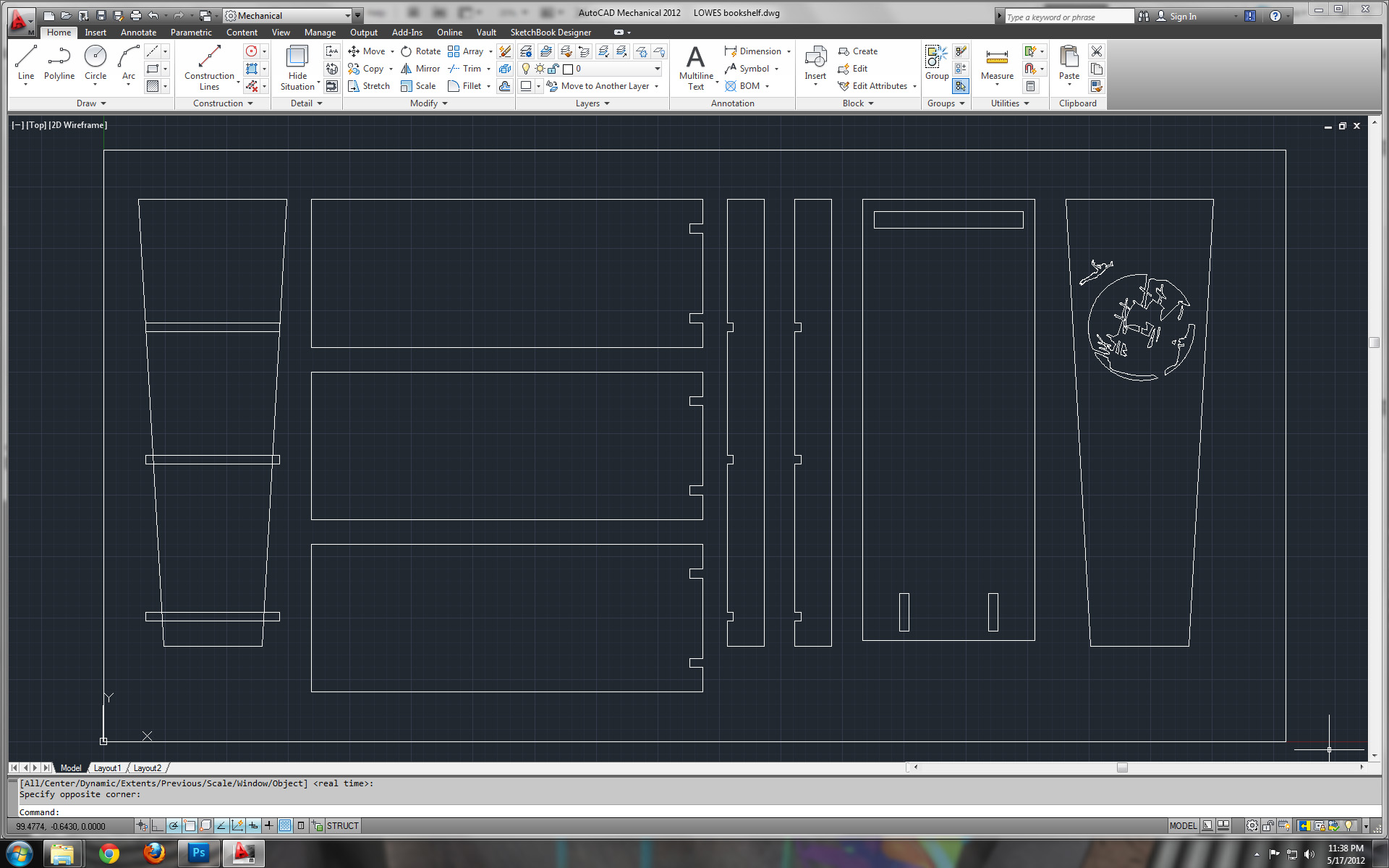Activate the Trim tool
Viewport: 1389px width, 868px height.
(x=464, y=69)
